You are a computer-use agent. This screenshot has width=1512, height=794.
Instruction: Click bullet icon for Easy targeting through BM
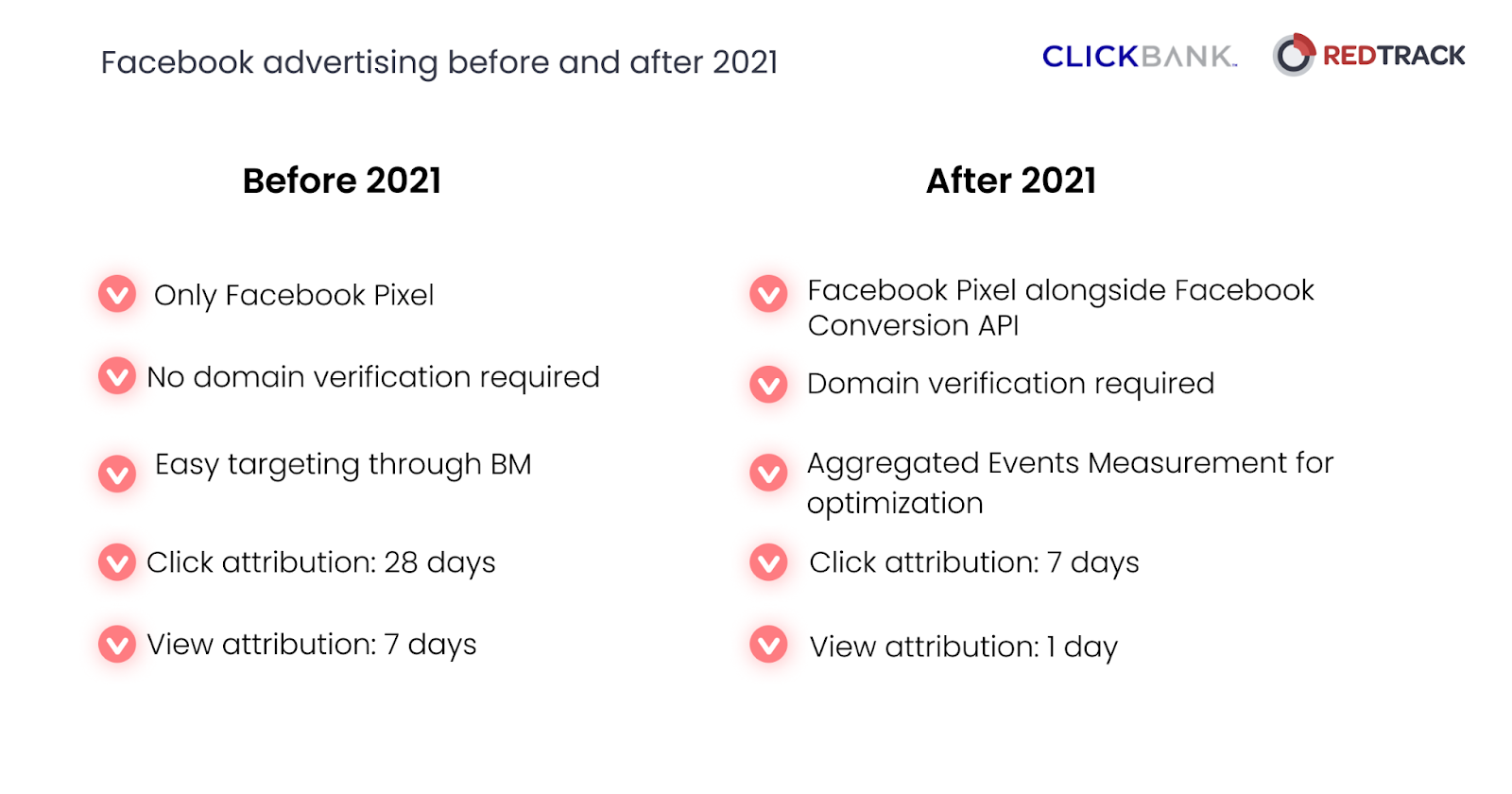click(x=117, y=474)
